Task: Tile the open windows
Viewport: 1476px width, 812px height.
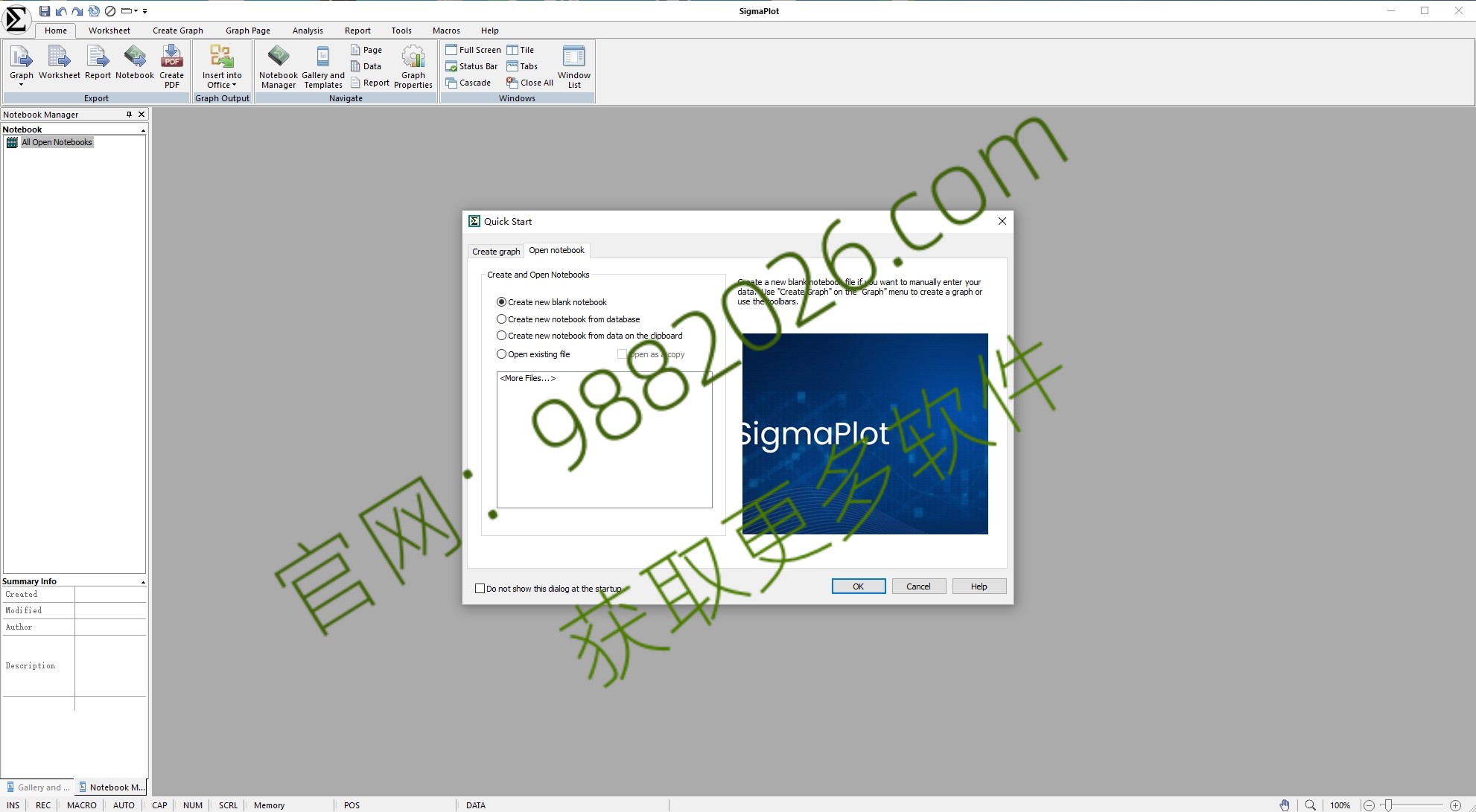Action: tap(521, 50)
